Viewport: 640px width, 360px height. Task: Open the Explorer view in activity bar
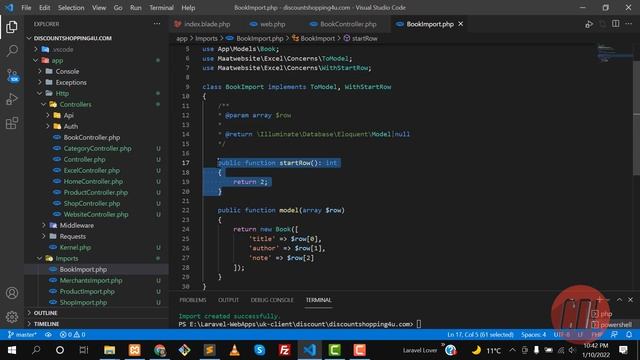tap(12, 27)
